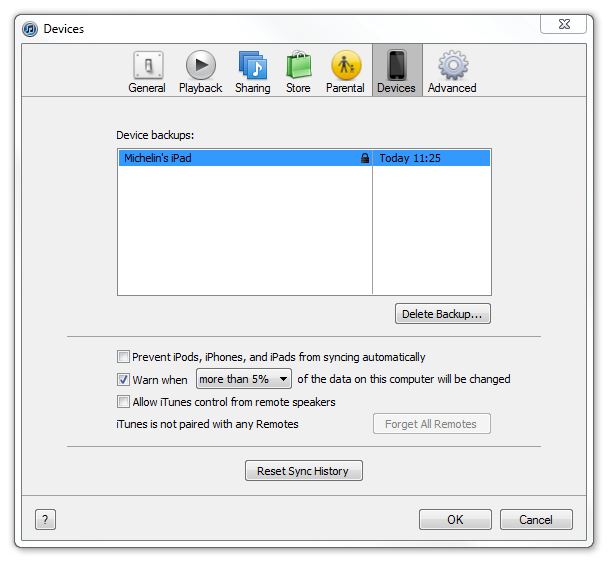Uncheck the Warn when checkbox
This screenshot has height=566, width=612.
pyautogui.click(x=123, y=379)
